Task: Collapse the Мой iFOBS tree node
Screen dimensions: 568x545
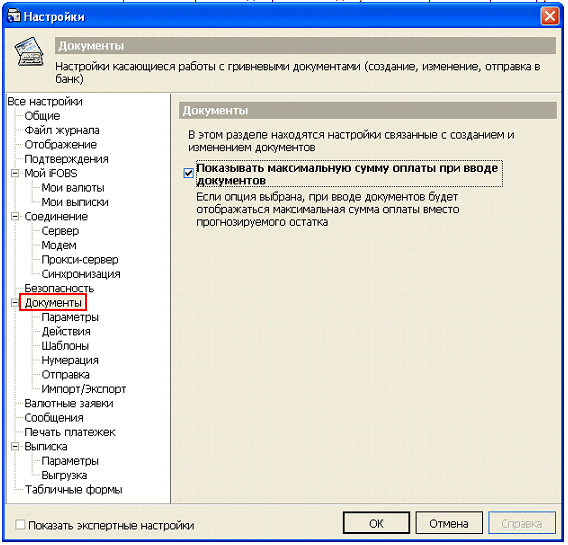Action: [15, 173]
